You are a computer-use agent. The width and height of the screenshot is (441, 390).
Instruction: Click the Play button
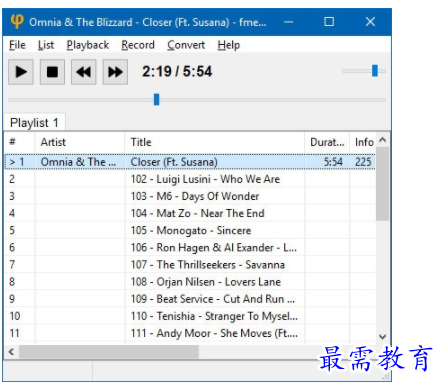click(21, 72)
